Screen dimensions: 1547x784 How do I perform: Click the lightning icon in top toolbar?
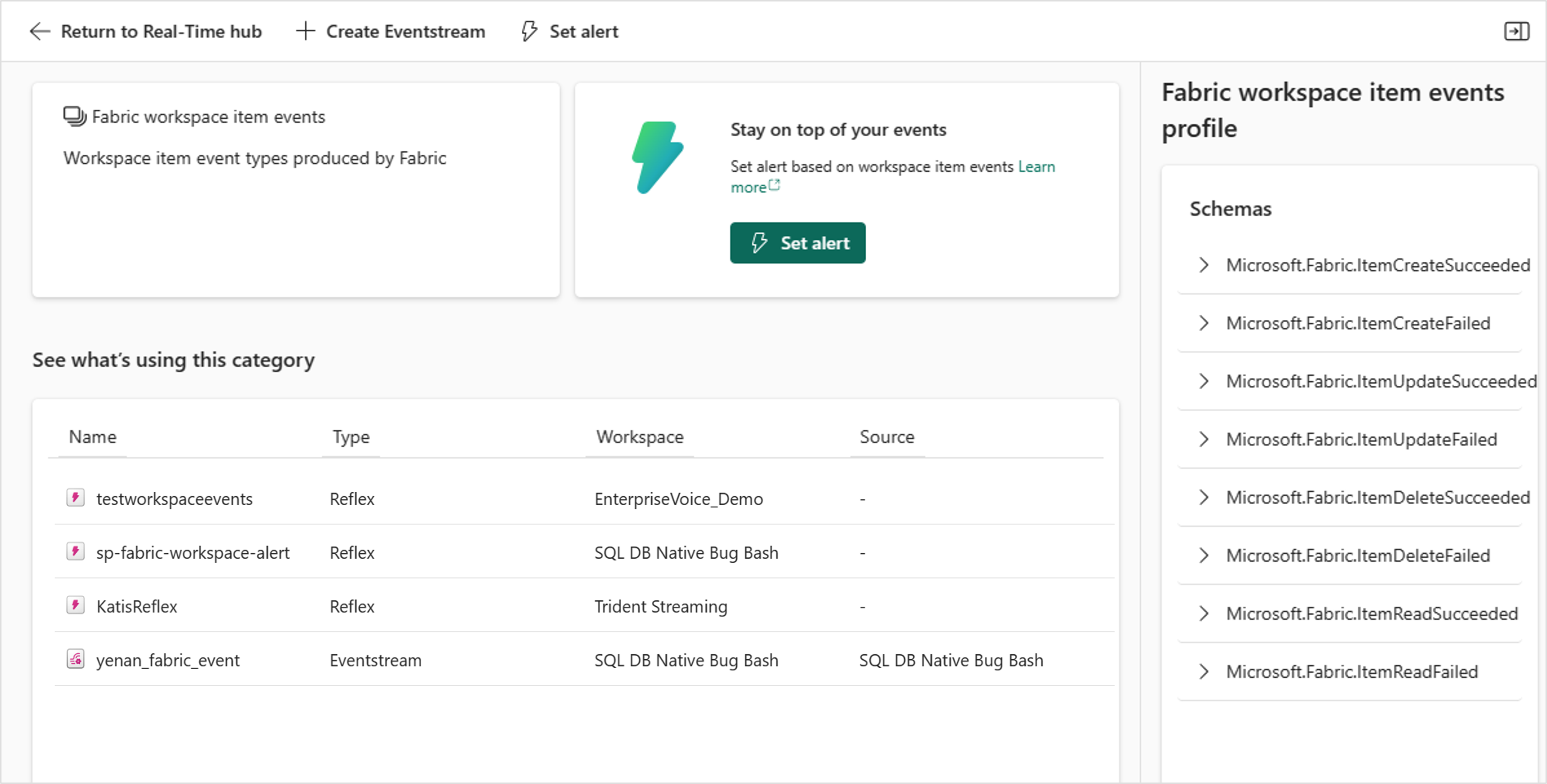[x=529, y=31]
